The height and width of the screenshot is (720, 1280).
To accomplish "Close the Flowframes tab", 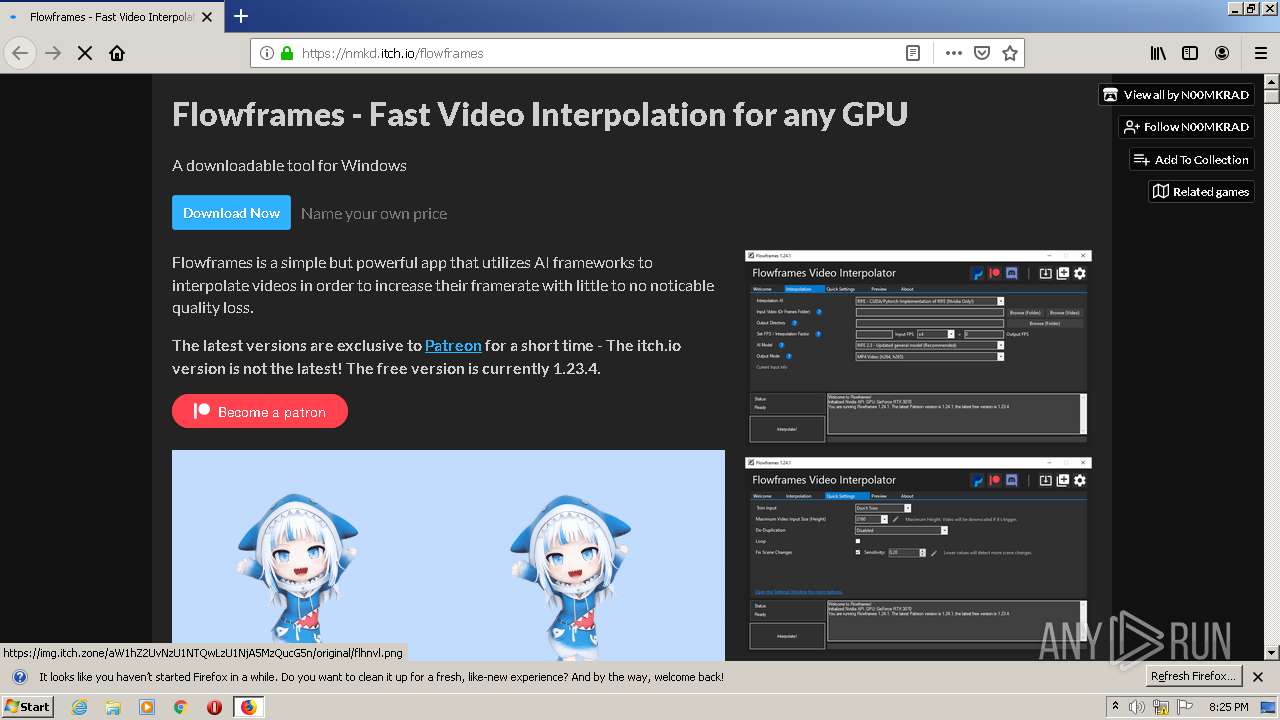I will 208,17.
